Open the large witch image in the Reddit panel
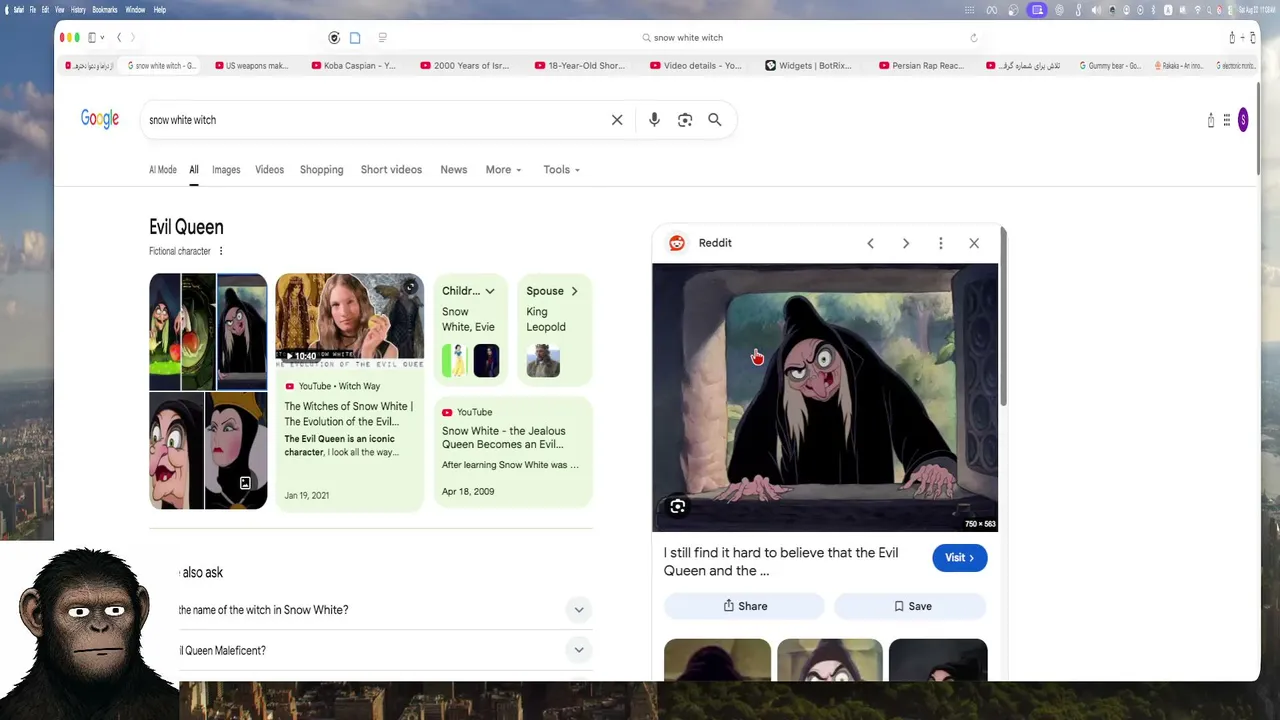The width and height of the screenshot is (1280, 720). click(x=825, y=397)
